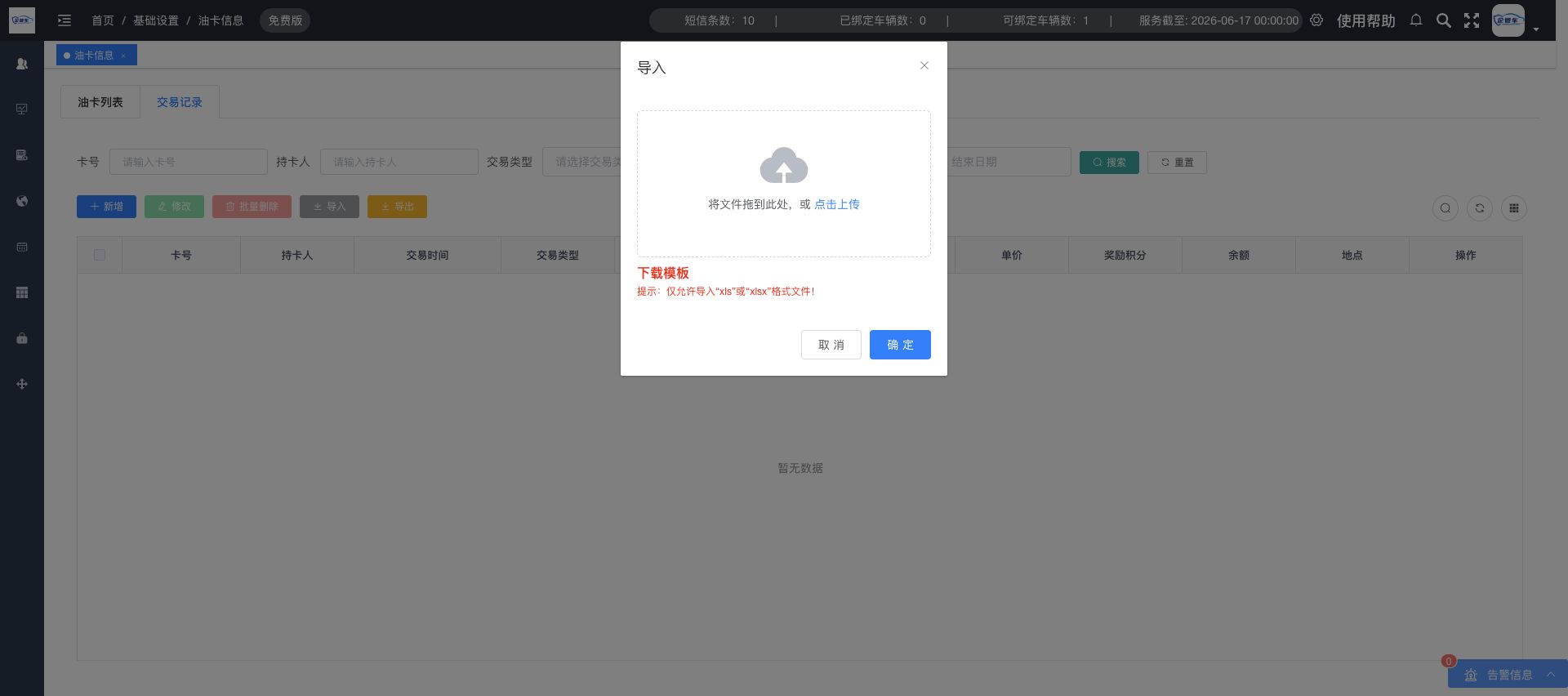Open the move-arrows icon in the left sidebar
1568x696 pixels.
(22, 384)
